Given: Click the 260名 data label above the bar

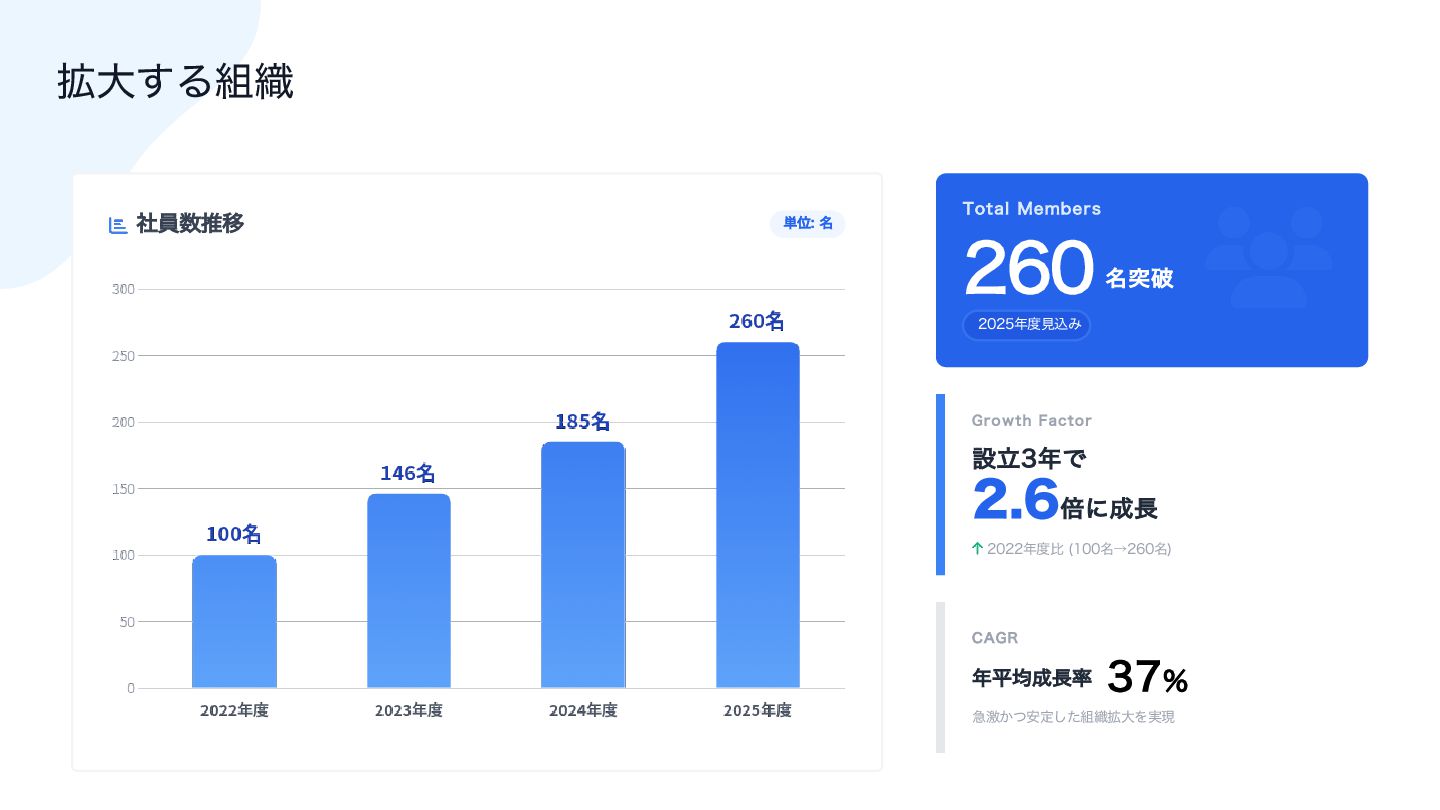Looking at the screenshot, I should pyautogui.click(x=757, y=321).
